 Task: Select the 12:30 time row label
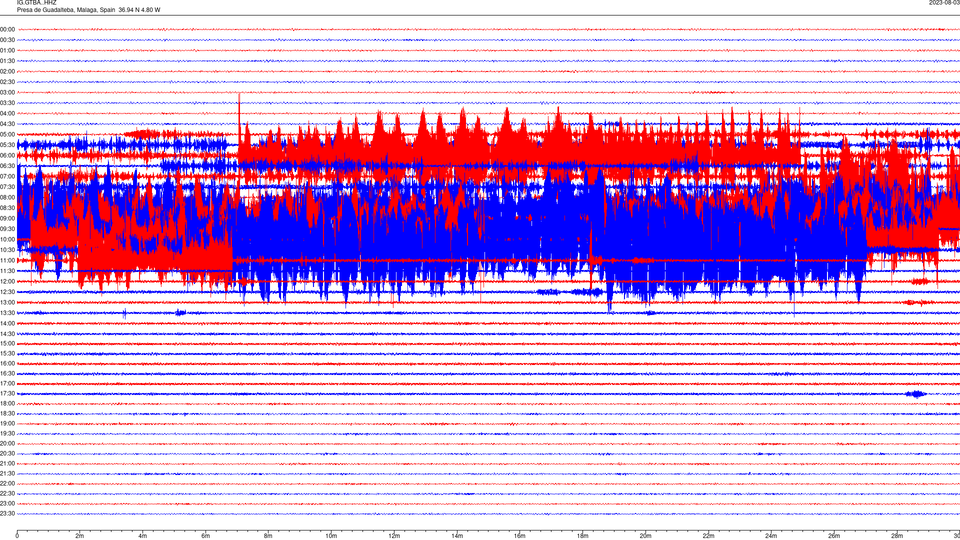(7, 292)
